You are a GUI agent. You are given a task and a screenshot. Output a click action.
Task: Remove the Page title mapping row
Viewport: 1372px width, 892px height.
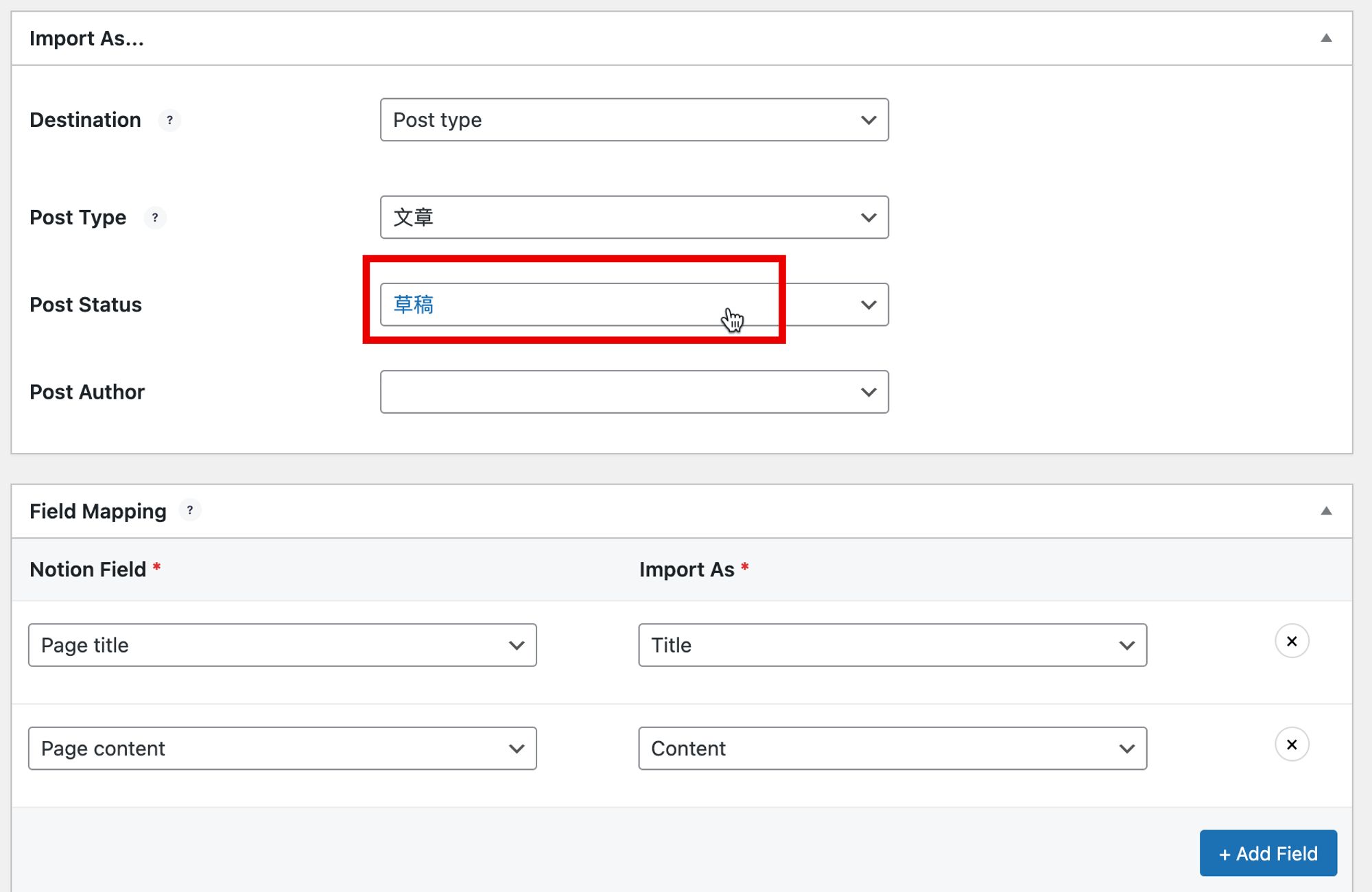pyautogui.click(x=1292, y=642)
